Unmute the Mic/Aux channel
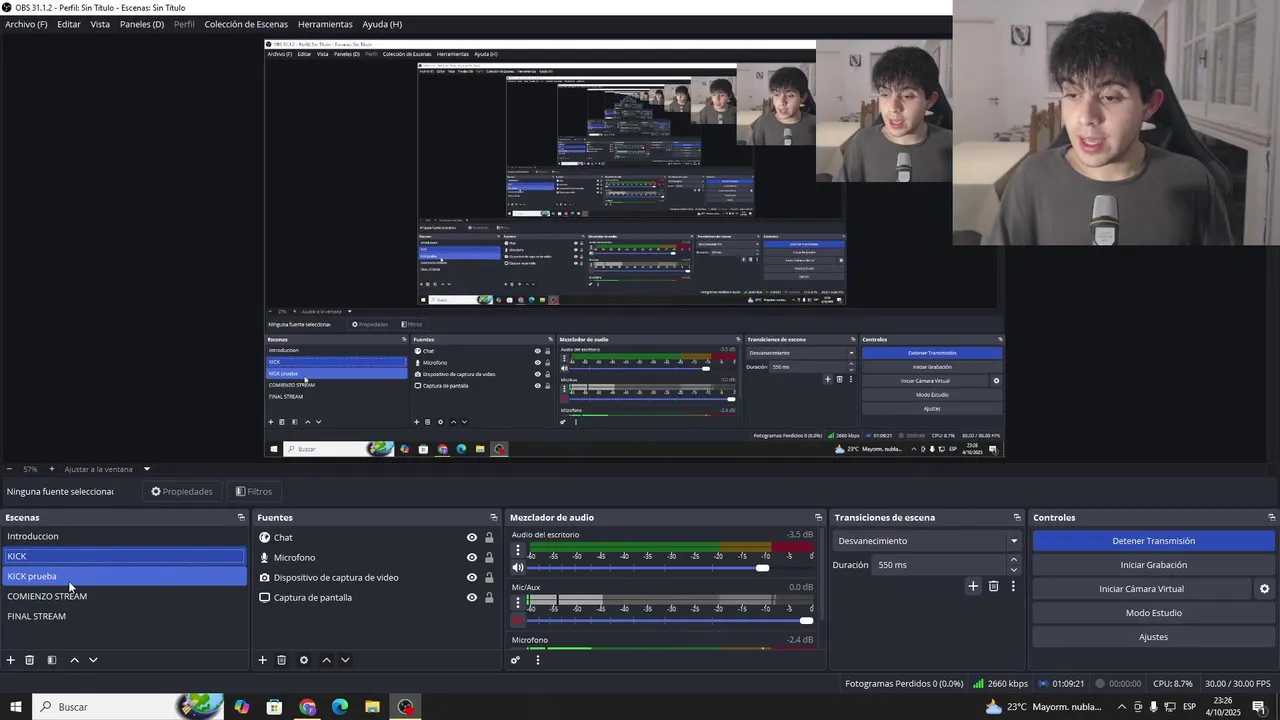The height and width of the screenshot is (720, 1280). click(x=518, y=620)
